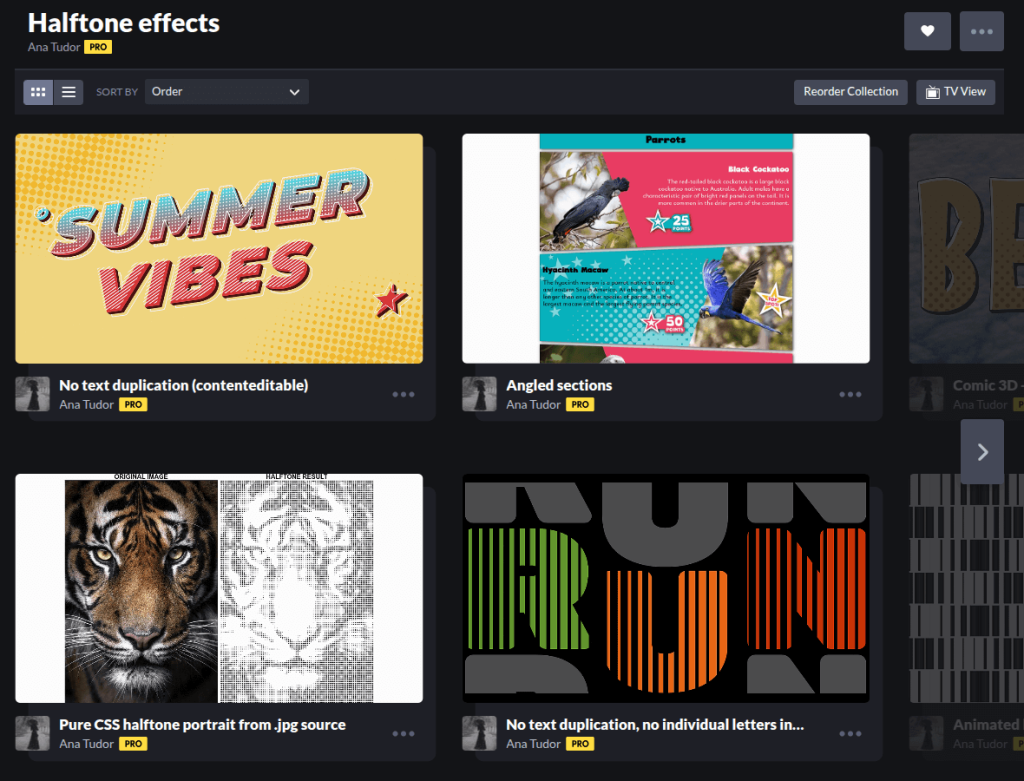This screenshot has height=781, width=1024.
Task: Open the collection options ellipsis menu
Action: tap(981, 31)
